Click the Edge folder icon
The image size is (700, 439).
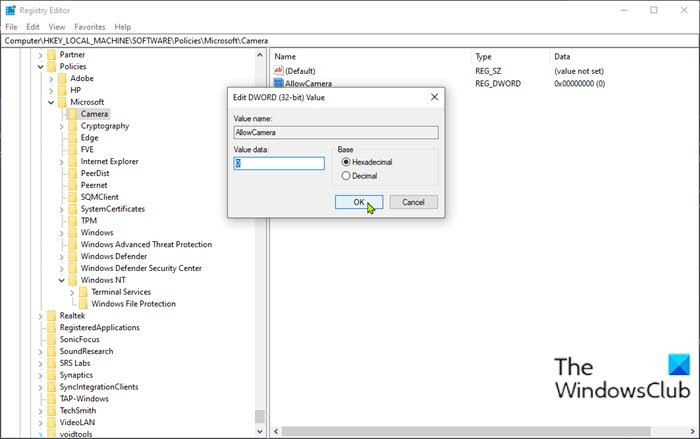click(x=73, y=138)
